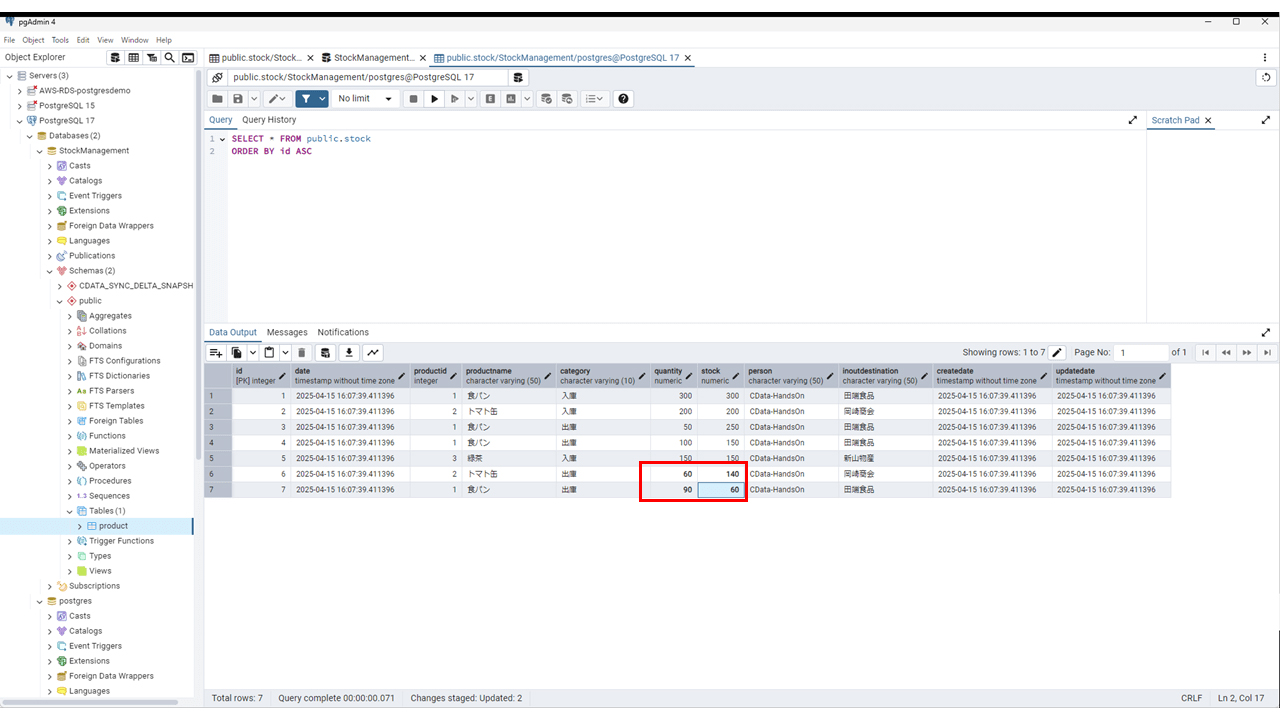The width and height of the screenshot is (1280, 720).
Task: Click the Search Objects magnifier icon
Action: pos(170,58)
